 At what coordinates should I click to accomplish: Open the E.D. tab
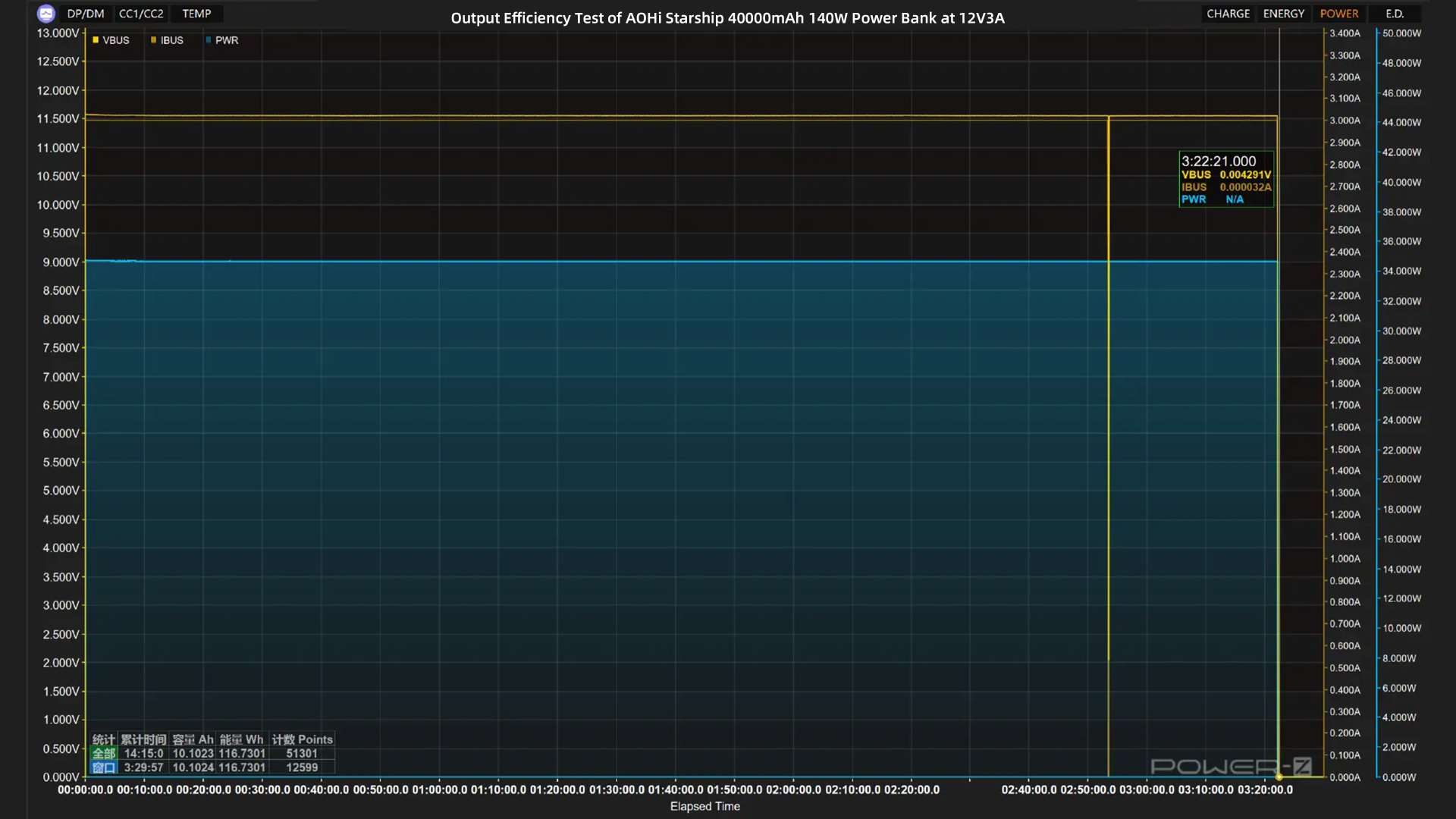point(1395,14)
